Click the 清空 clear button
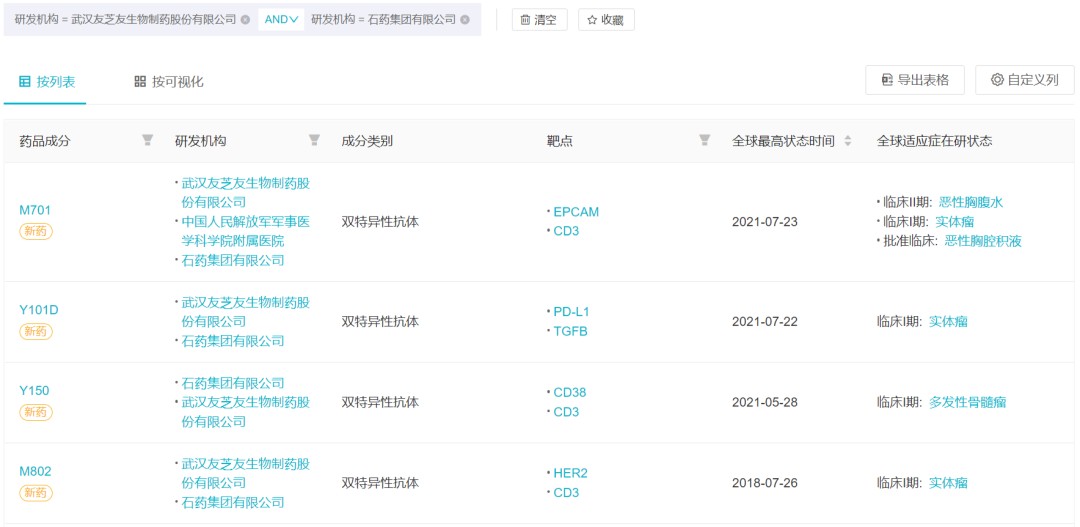Image resolution: width=1080 pixels, height=527 pixels. tap(539, 20)
